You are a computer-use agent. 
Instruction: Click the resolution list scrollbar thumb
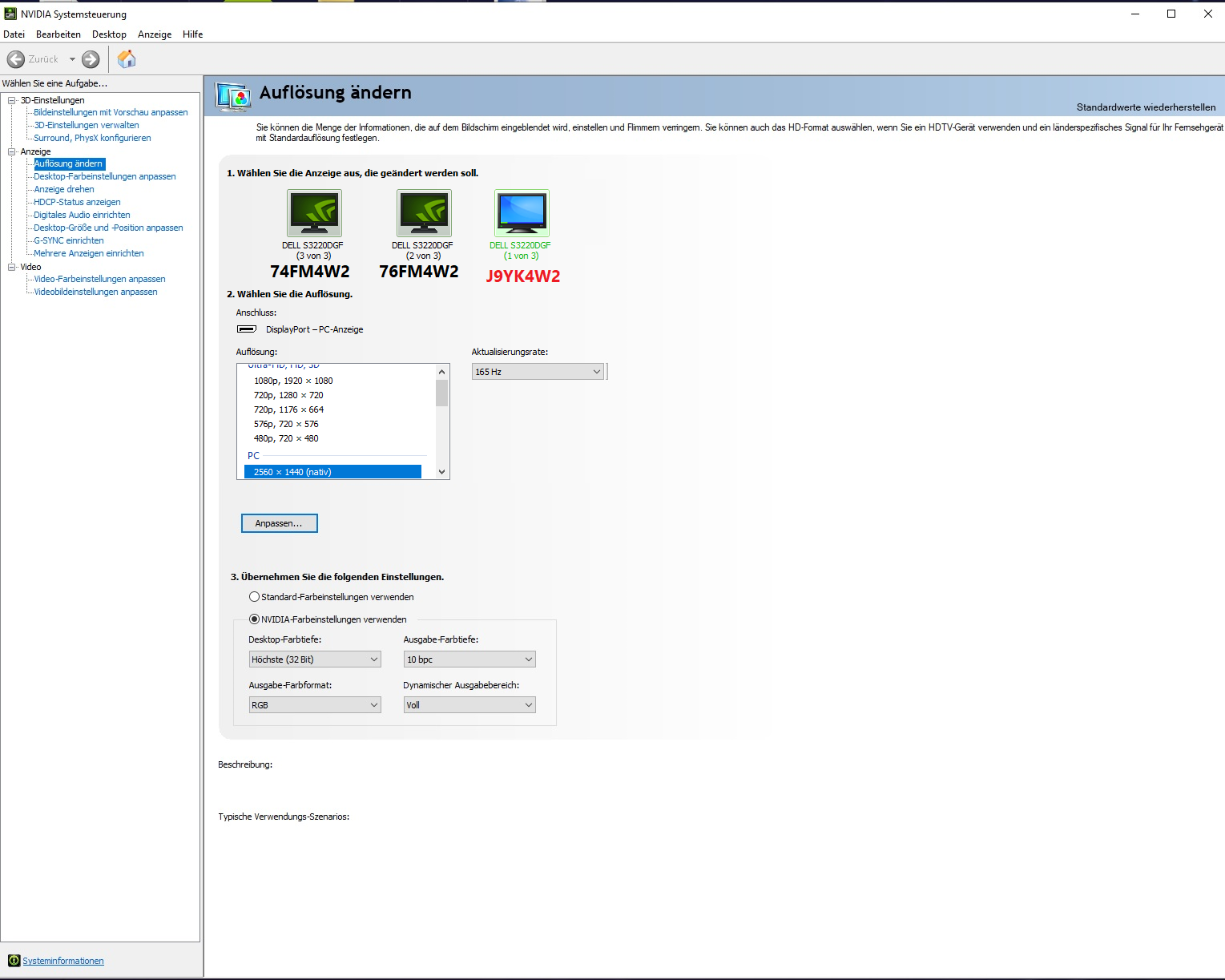(x=441, y=393)
